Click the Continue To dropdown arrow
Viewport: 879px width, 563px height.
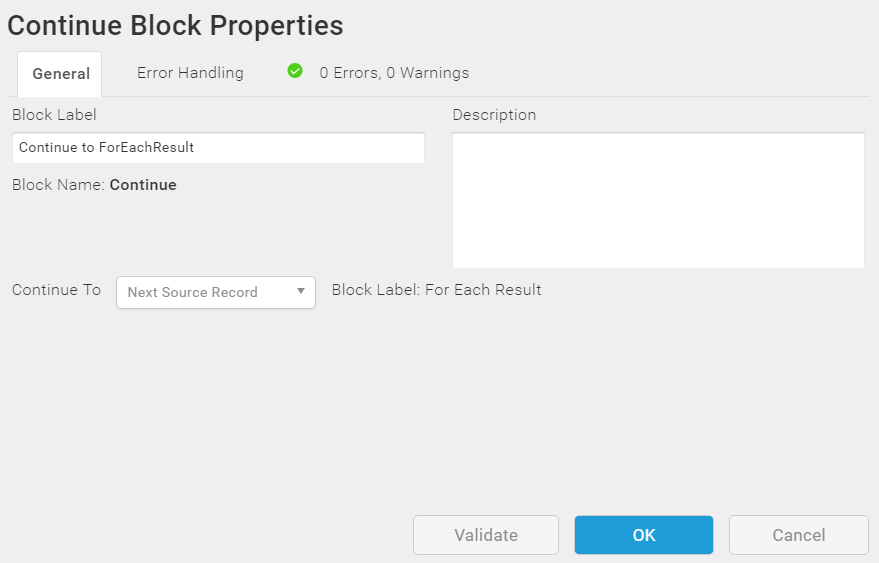pyautogui.click(x=301, y=291)
